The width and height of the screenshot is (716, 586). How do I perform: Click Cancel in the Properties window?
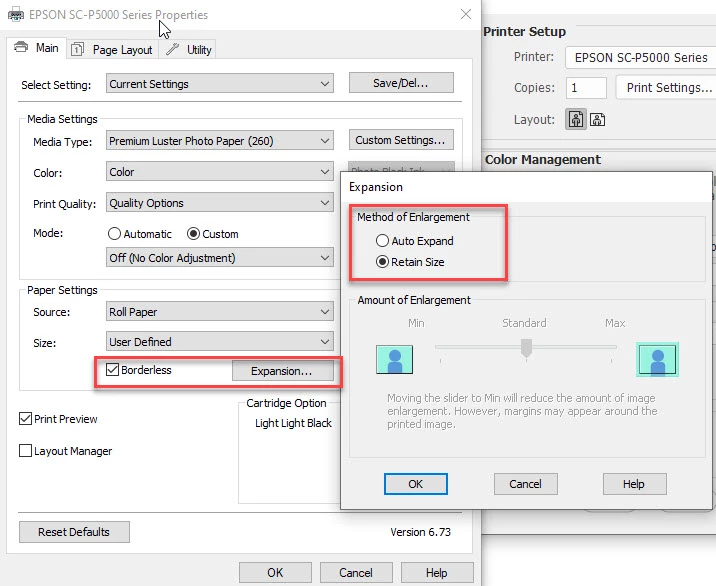tap(356, 572)
